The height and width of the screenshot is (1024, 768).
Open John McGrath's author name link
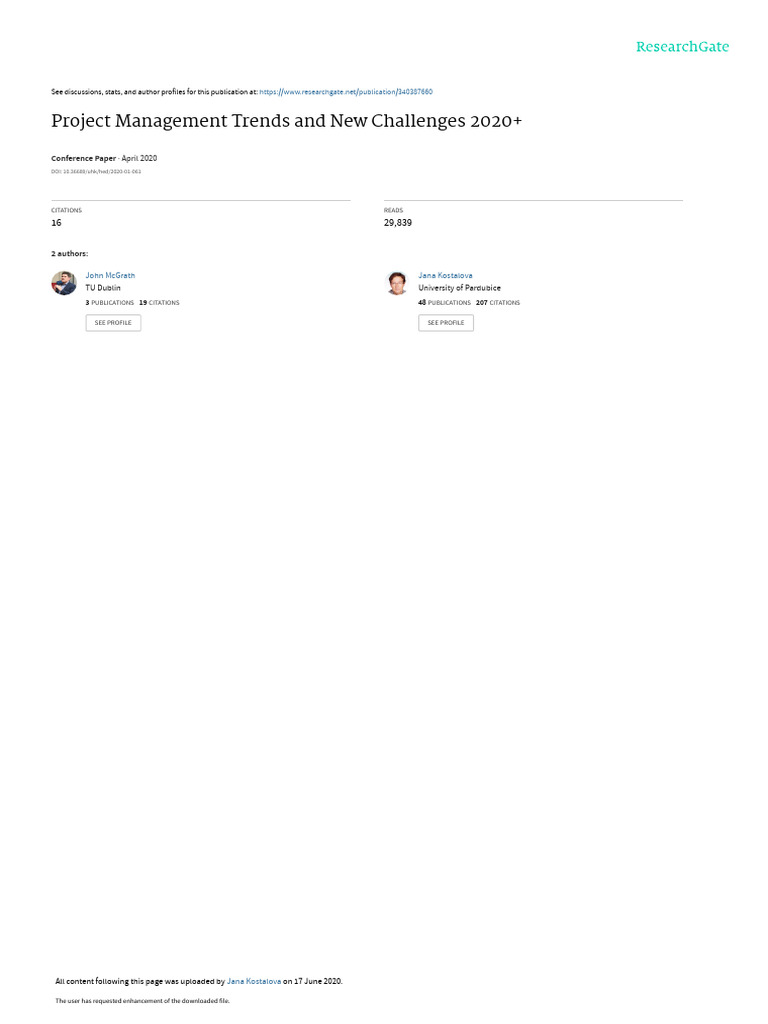pos(110,276)
